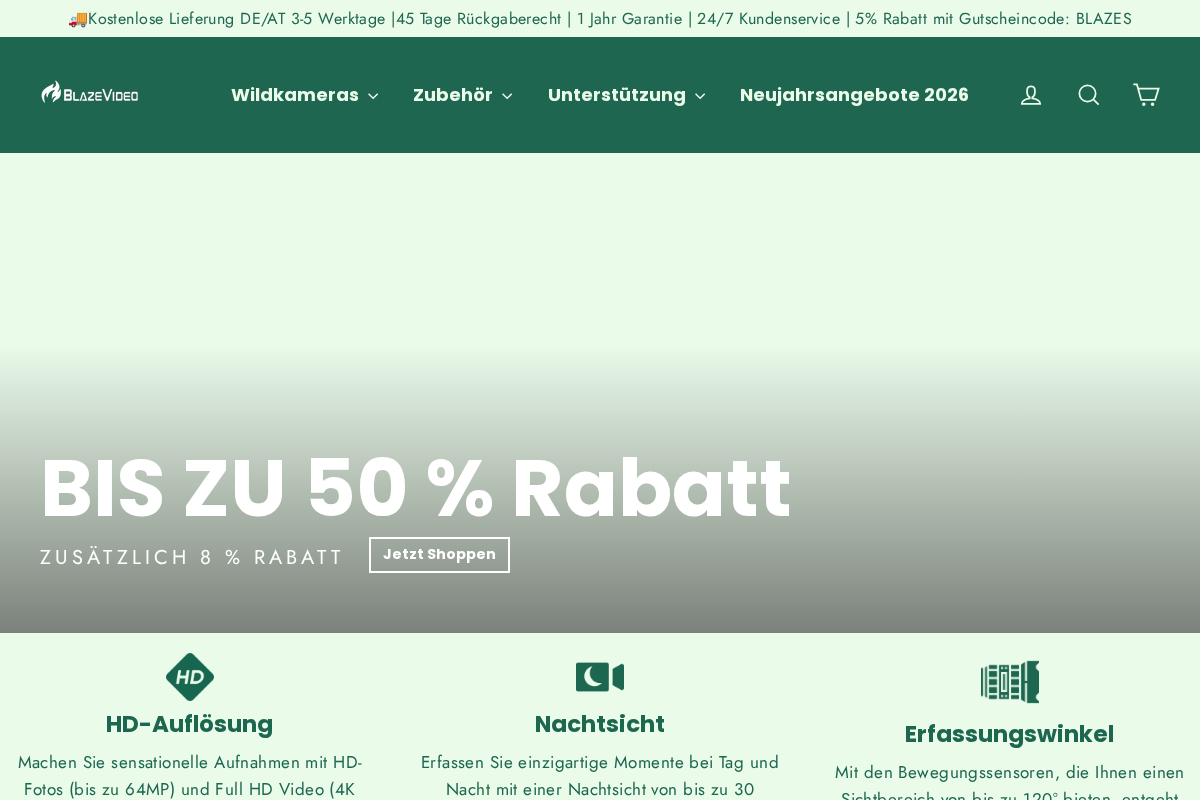Screen dimensions: 1200x800
Task: Click the Nachtsicht heading link
Action: tap(599, 724)
